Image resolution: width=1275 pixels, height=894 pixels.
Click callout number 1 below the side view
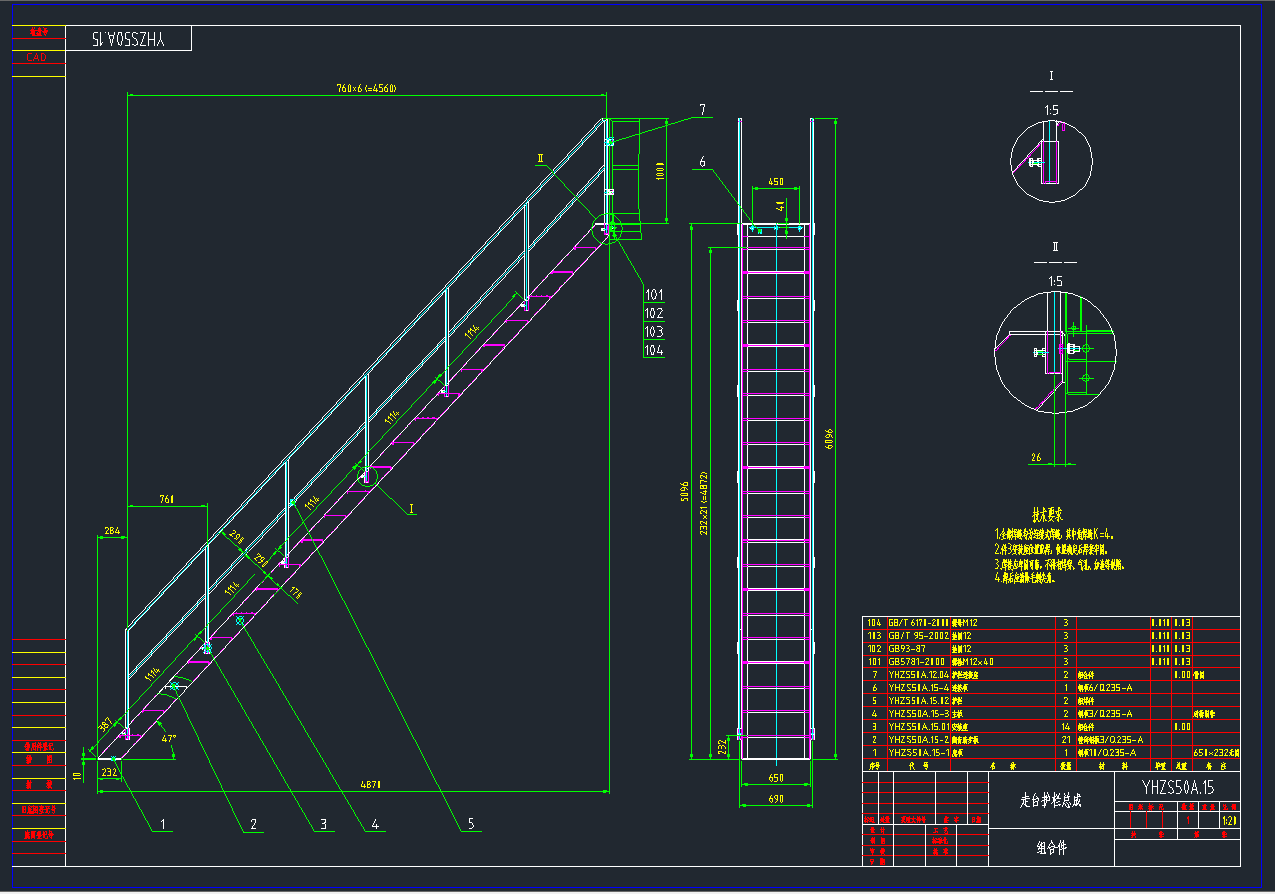coord(165,824)
